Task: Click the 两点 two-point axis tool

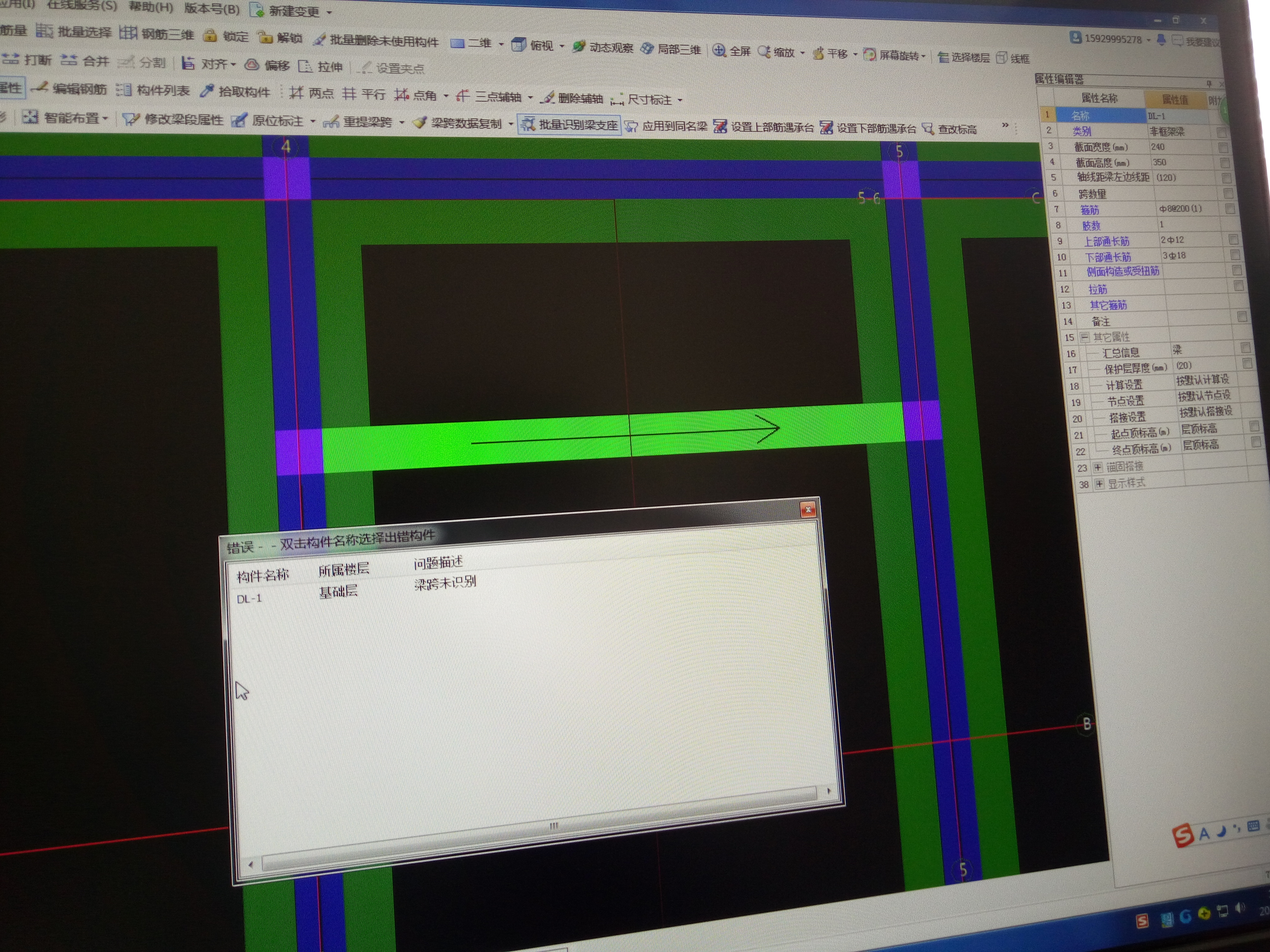Action: (x=311, y=93)
